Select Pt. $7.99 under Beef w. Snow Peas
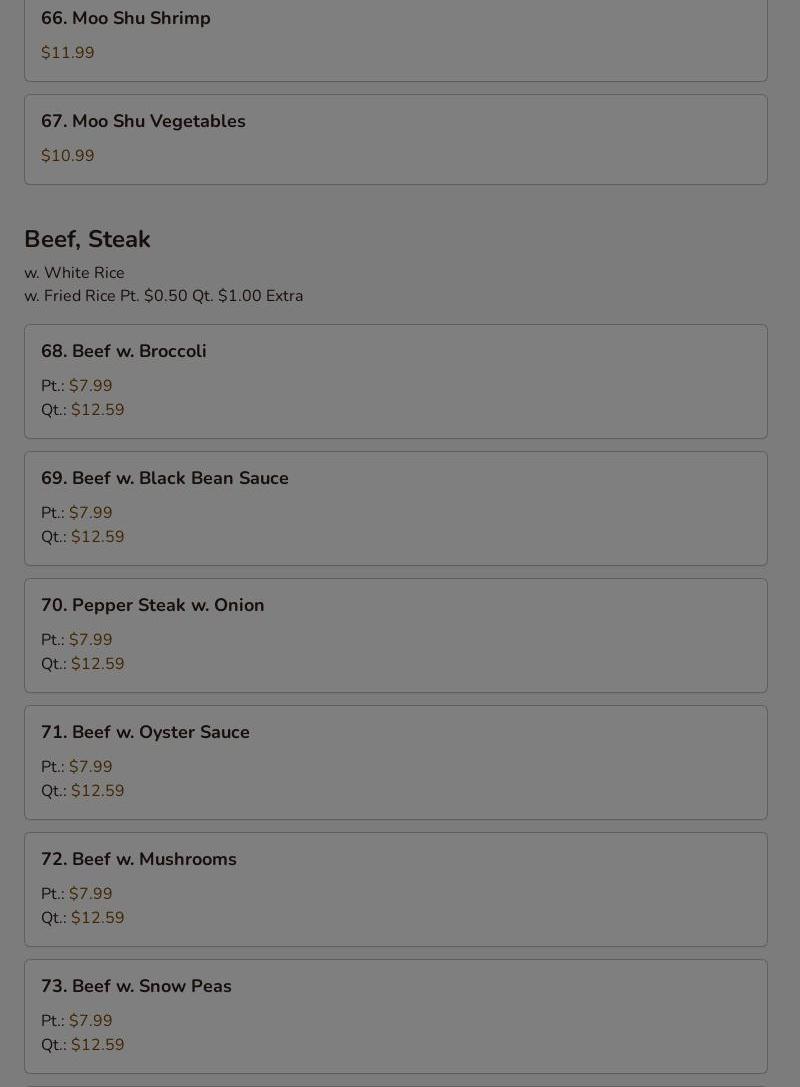 coord(90,1021)
